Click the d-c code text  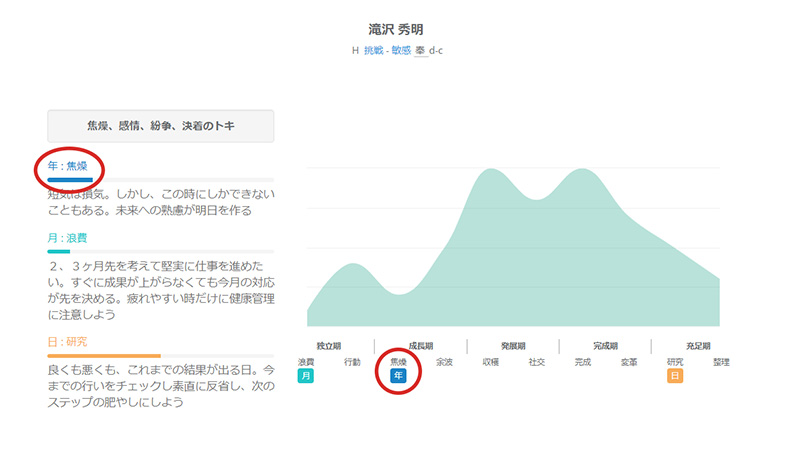[x=436, y=51]
